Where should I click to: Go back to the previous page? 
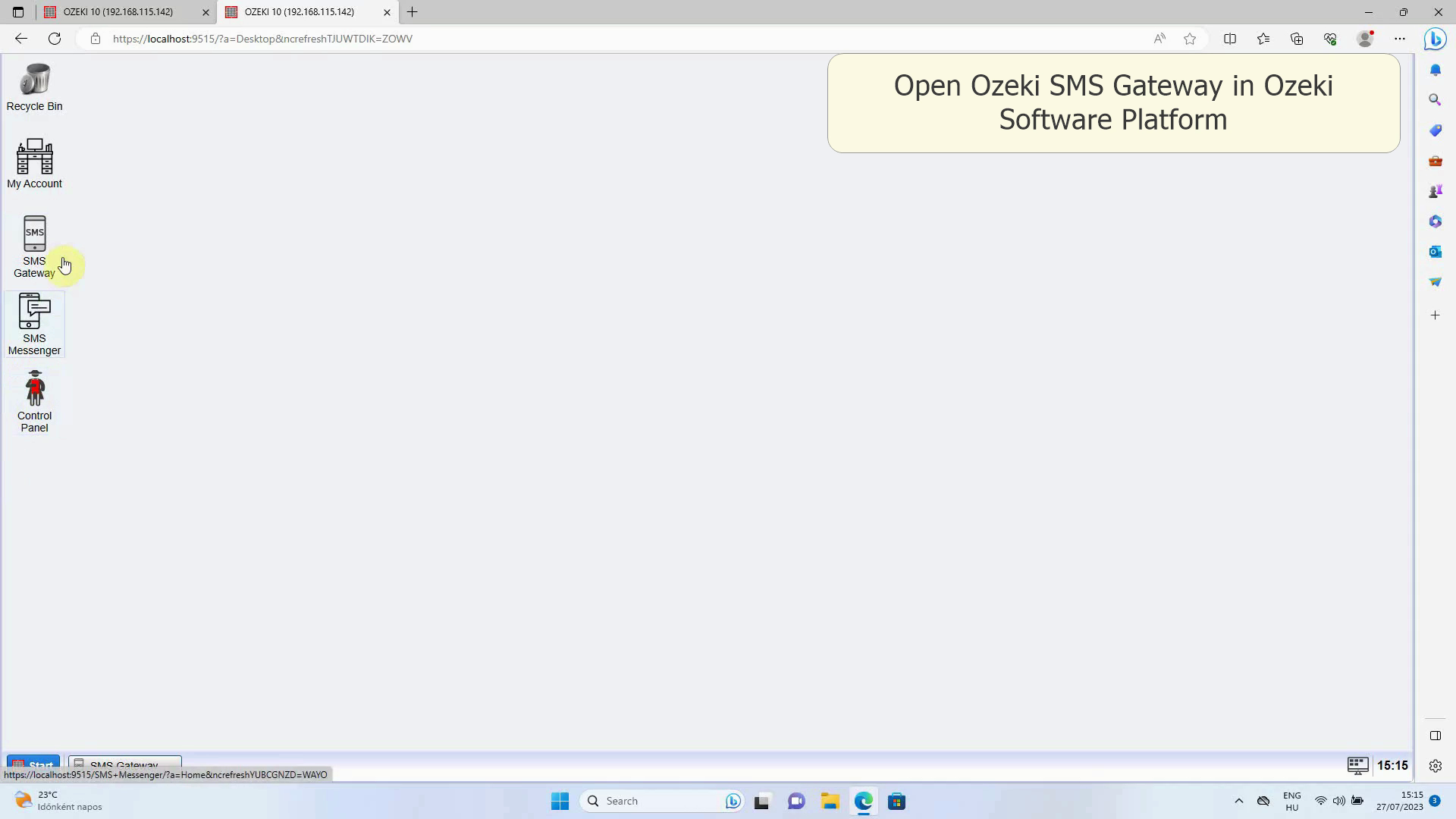click(21, 39)
